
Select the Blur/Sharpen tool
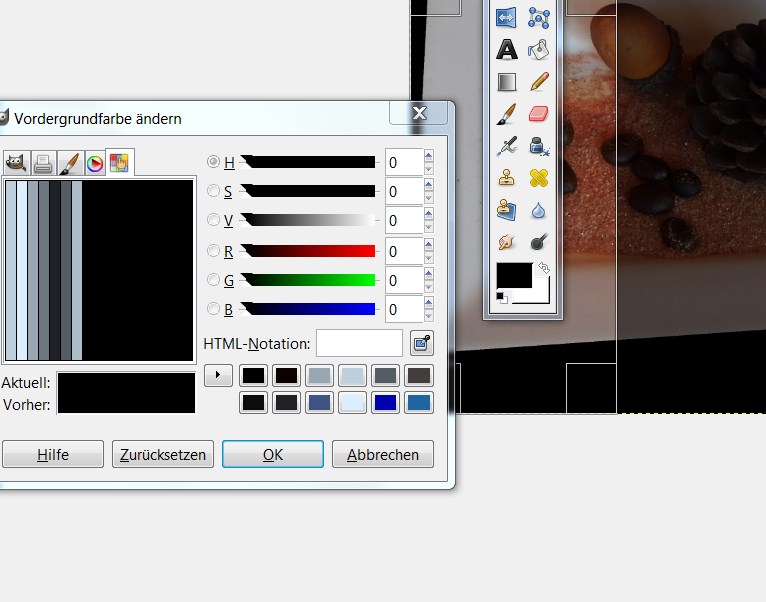point(538,211)
